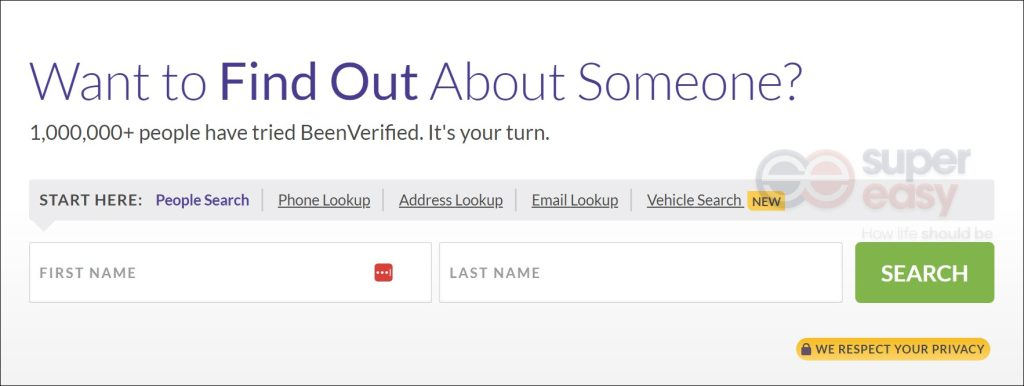This screenshot has width=1024, height=386.
Task: Switch to Phone Lookup tab
Action: (324, 200)
